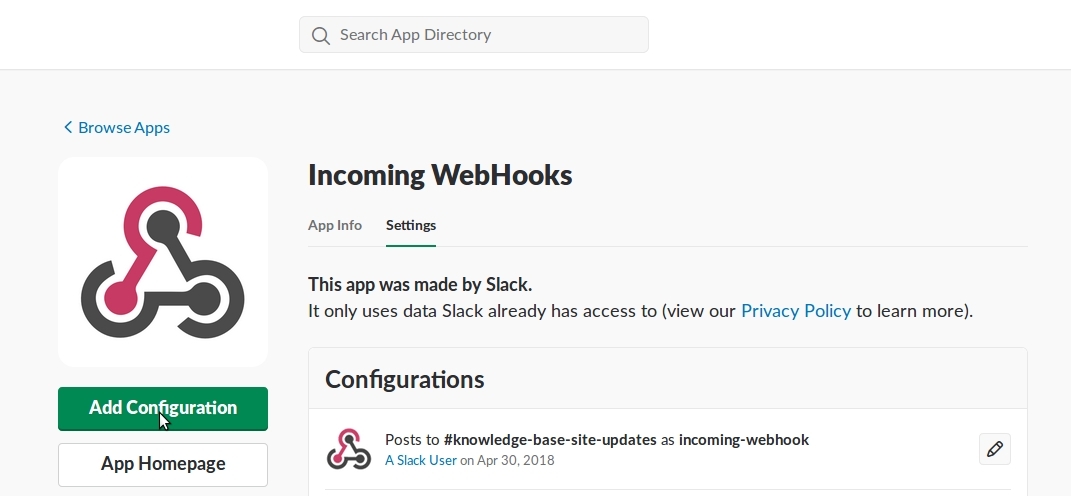Viewport: 1071px width, 496px height.
Task: Click the Incoming WebHooks page title
Action: [440, 176]
